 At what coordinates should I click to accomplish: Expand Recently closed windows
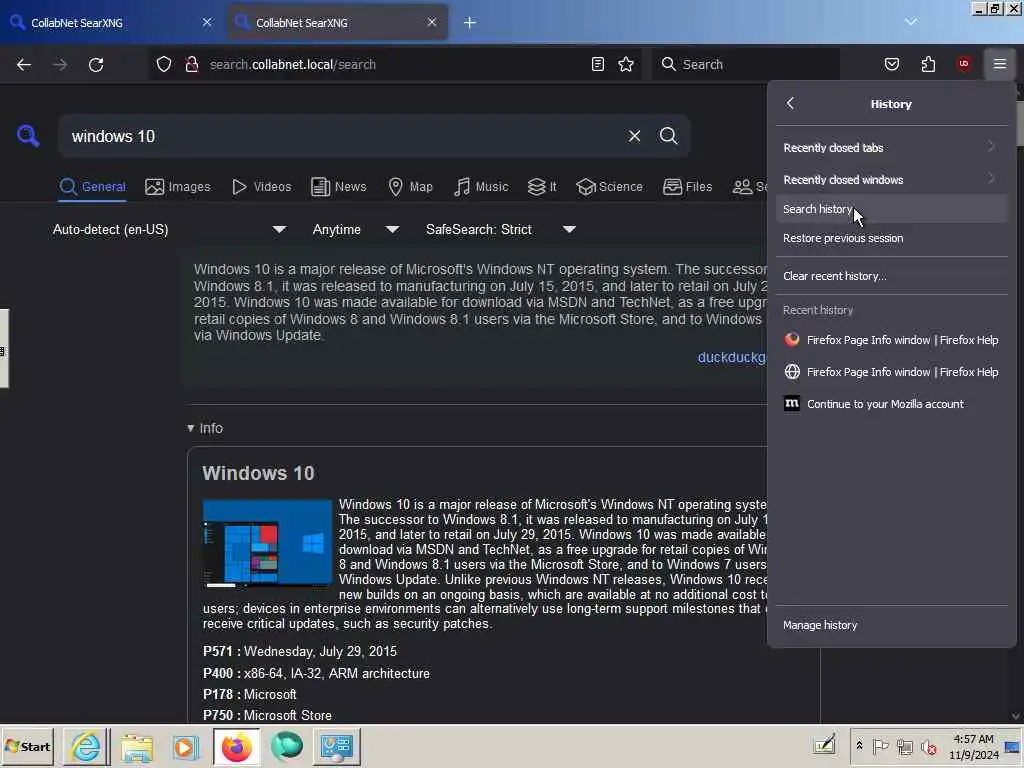pyautogui.click(x=891, y=180)
